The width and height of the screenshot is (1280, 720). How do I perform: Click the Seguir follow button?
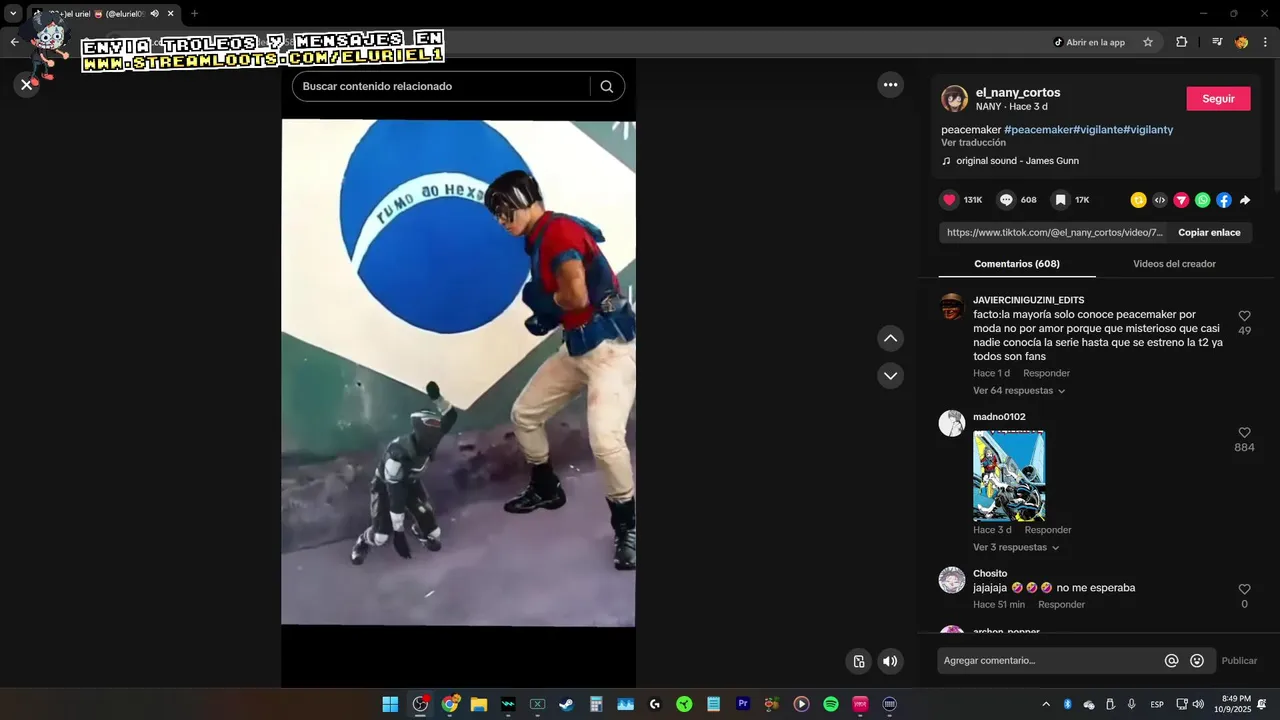(1218, 99)
